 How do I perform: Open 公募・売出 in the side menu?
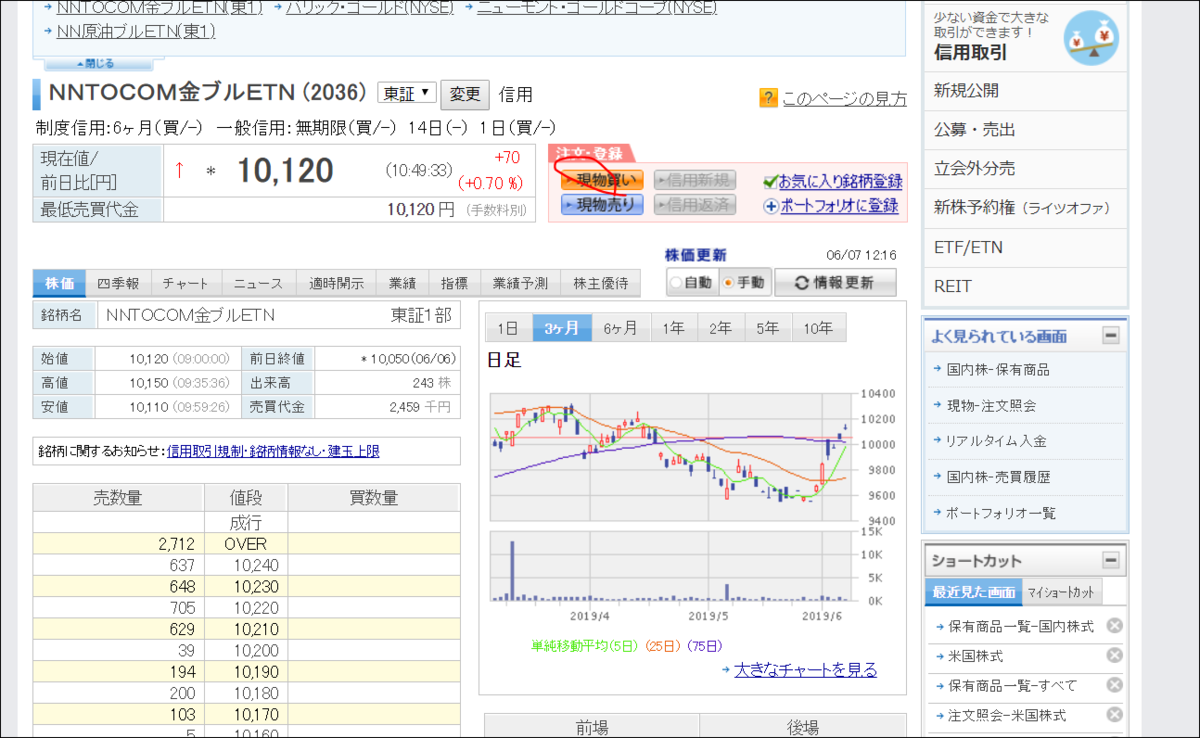pos(1026,130)
